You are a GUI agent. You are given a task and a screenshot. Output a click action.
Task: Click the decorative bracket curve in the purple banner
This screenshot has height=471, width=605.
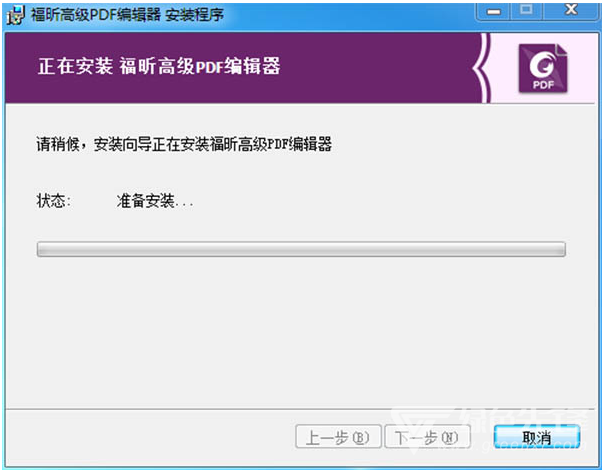pyautogui.click(x=482, y=68)
